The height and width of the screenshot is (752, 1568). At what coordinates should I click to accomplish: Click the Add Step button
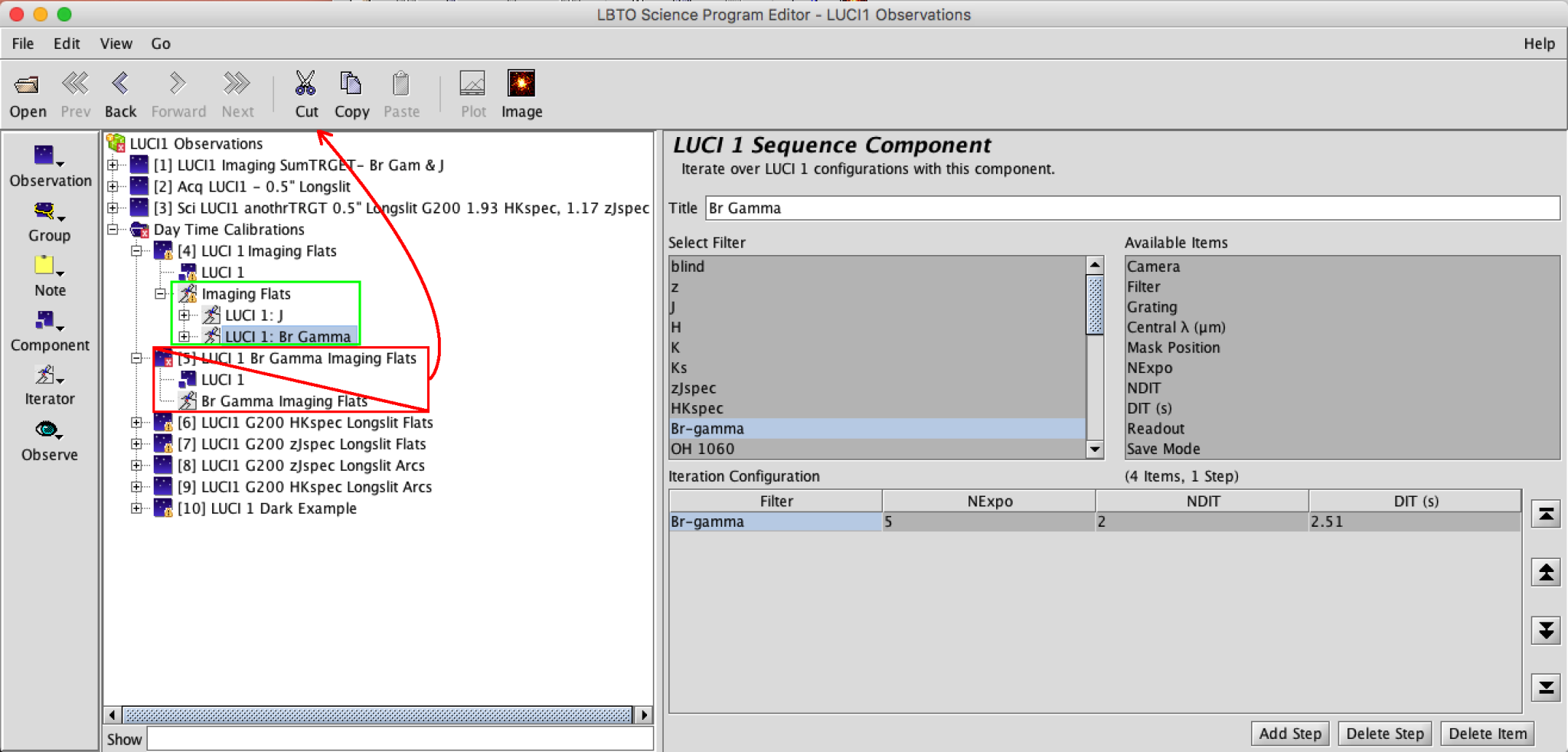pos(1290,734)
